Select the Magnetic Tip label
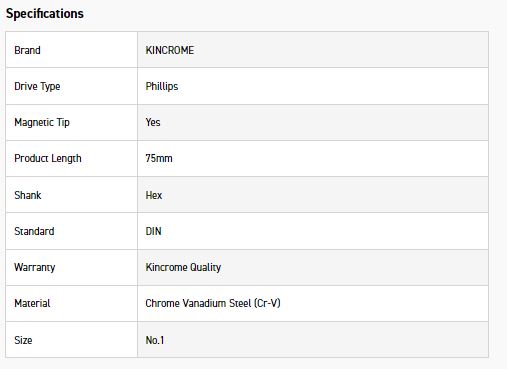This screenshot has width=507, height=369. (42, 122)
